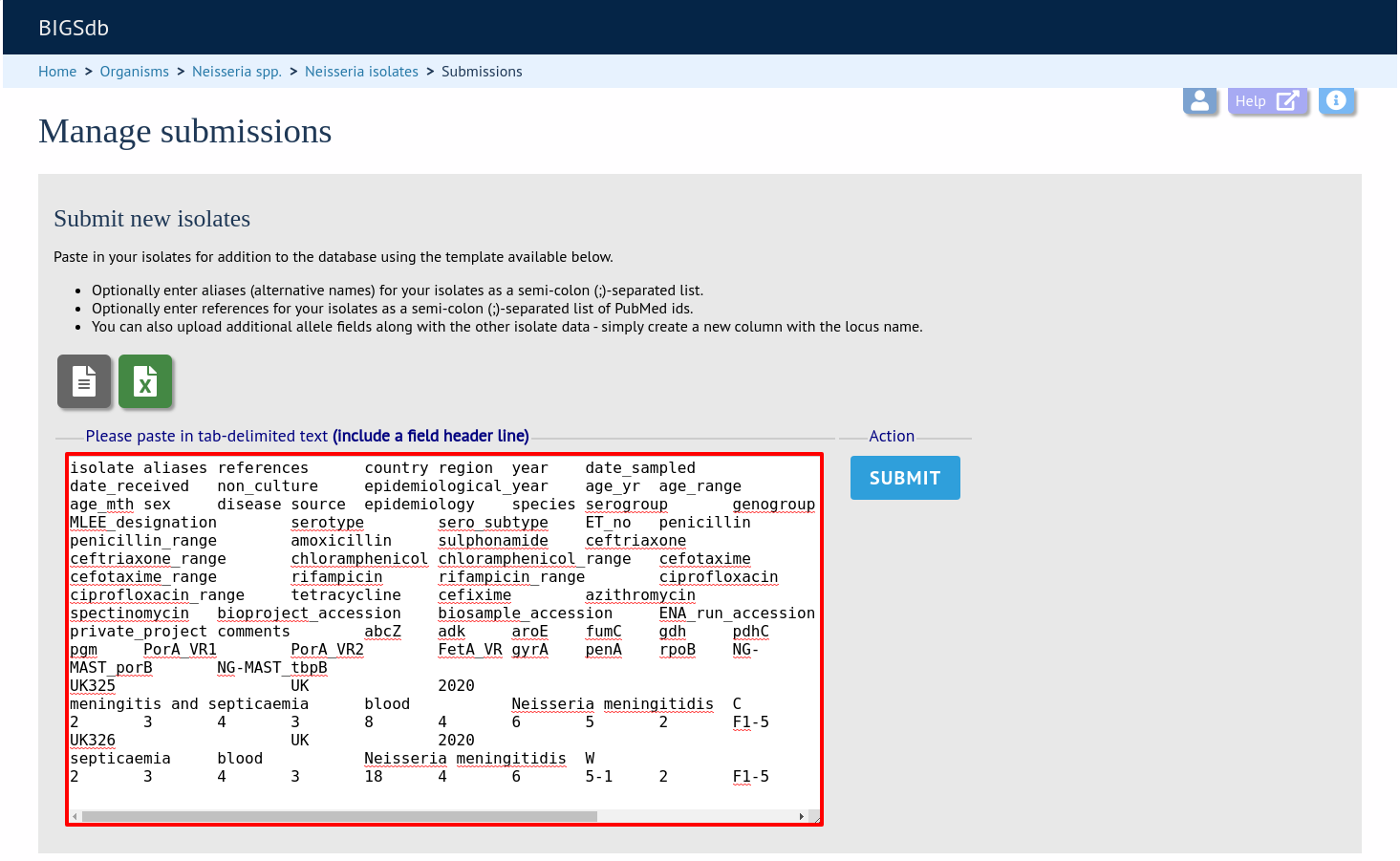
Task: Click the 'Manage submissions' page title
Action: pyautogui.click(x=185, y=131)
